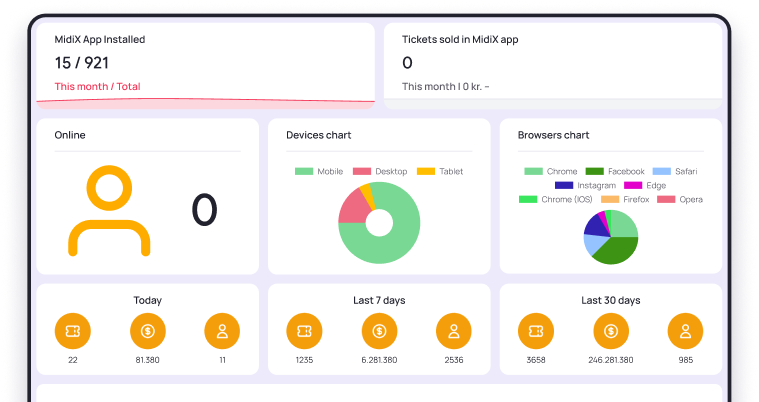The width and height of the screenshot is (759, 402).
Task: Click the 'Today' heading
Action: tap(148, 300)
